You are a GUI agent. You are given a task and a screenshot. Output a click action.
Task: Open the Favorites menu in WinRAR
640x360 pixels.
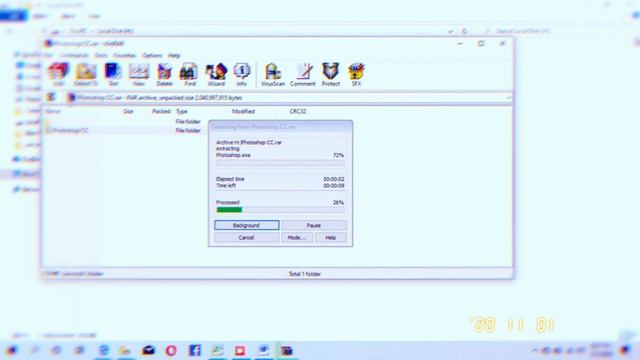(x=124, y=56)
